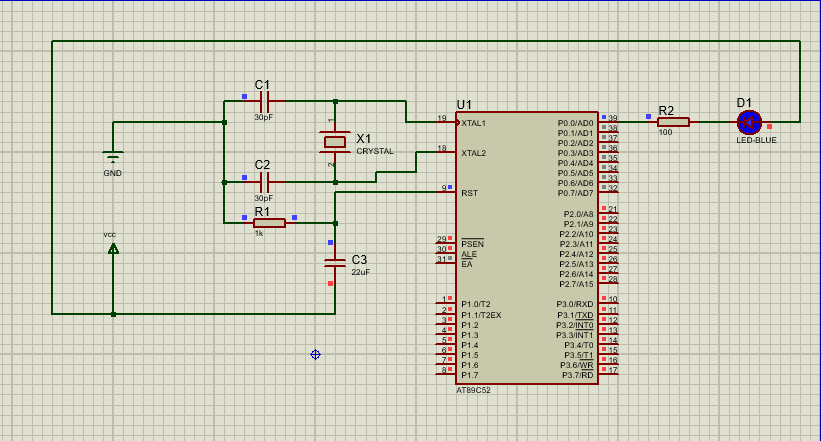
Task: Click pin number 39 on U1
Action: (x=612, y=119)
